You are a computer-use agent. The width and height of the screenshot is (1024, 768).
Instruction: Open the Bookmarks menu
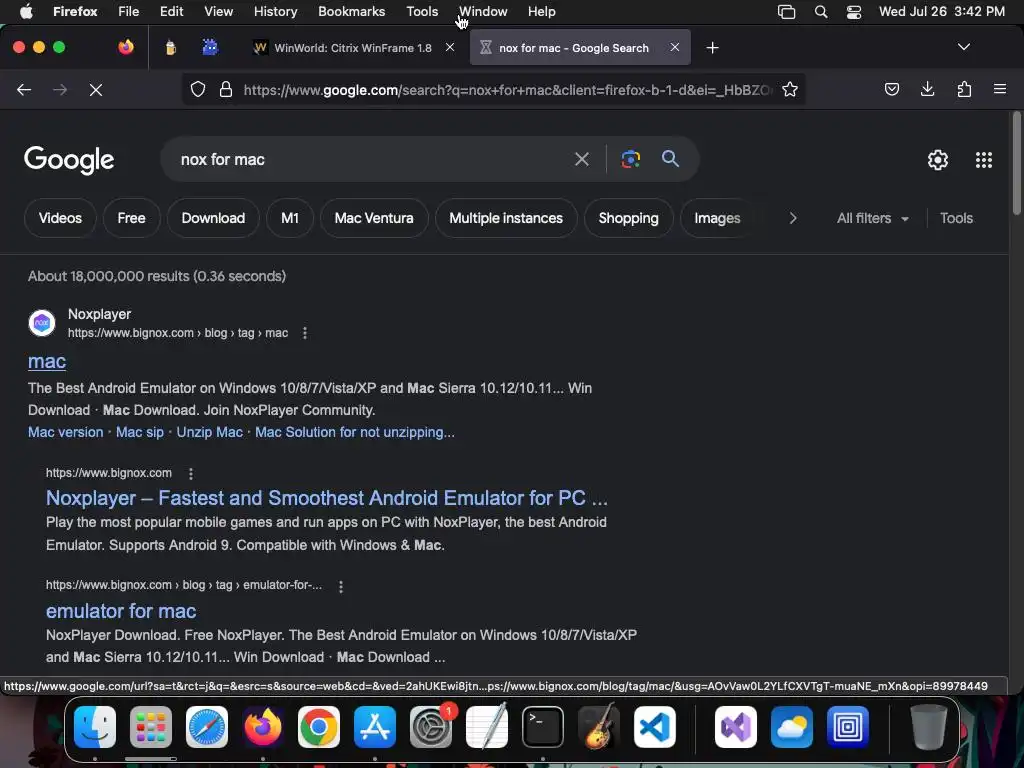(x=351, y=12)
